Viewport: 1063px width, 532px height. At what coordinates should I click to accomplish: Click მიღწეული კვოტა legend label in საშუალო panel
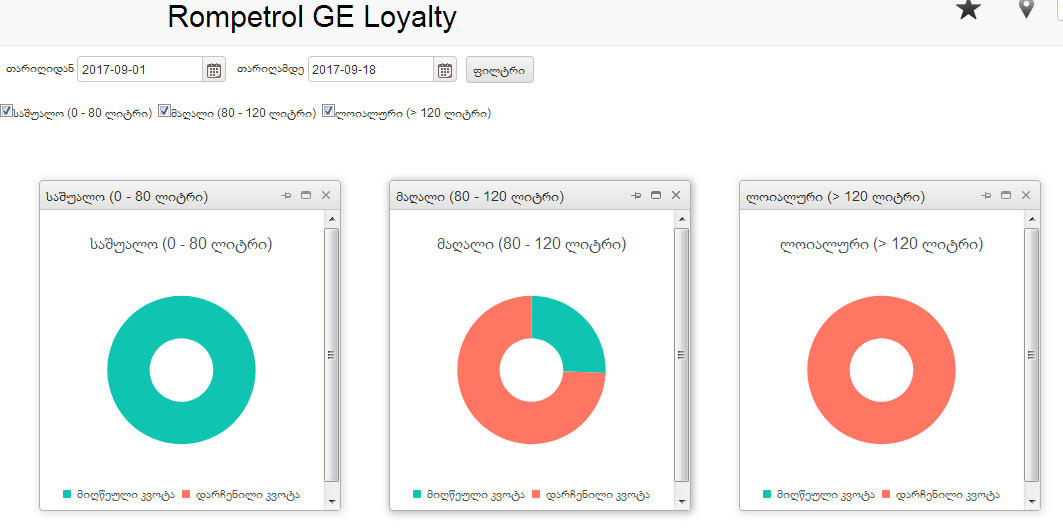pos(126,495)
